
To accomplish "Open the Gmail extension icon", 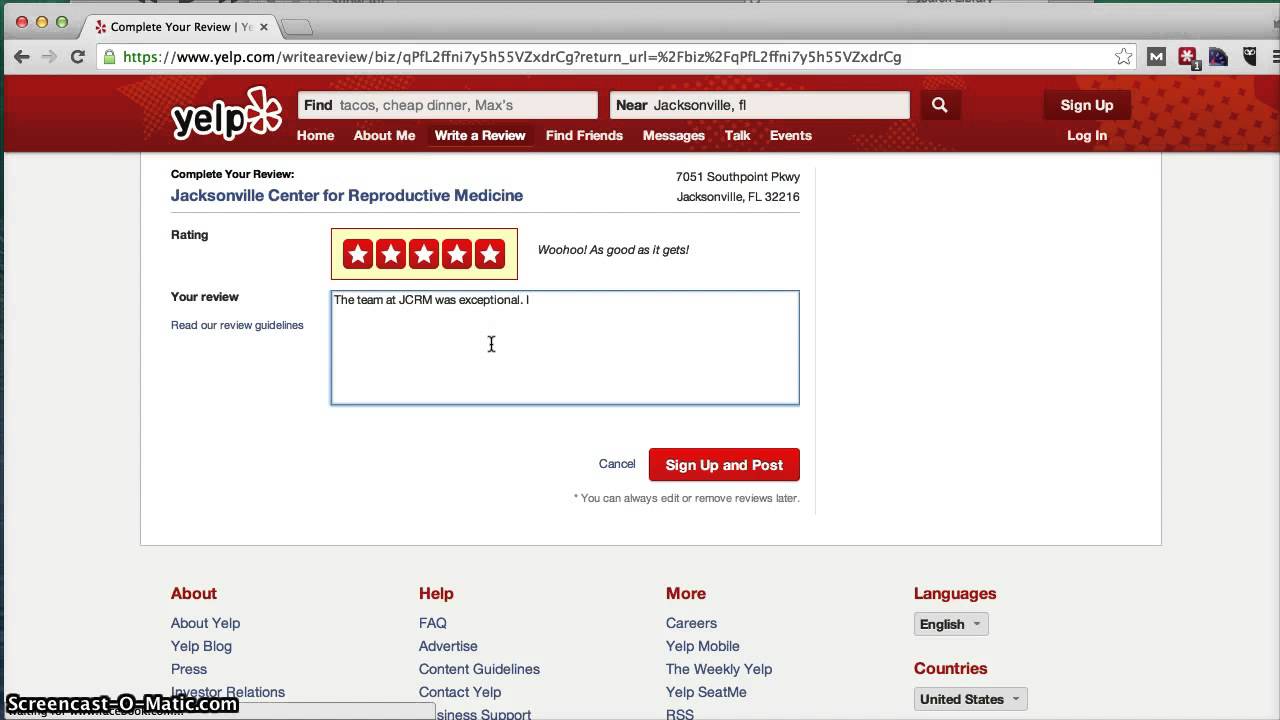I will [x=1156, y=57].
